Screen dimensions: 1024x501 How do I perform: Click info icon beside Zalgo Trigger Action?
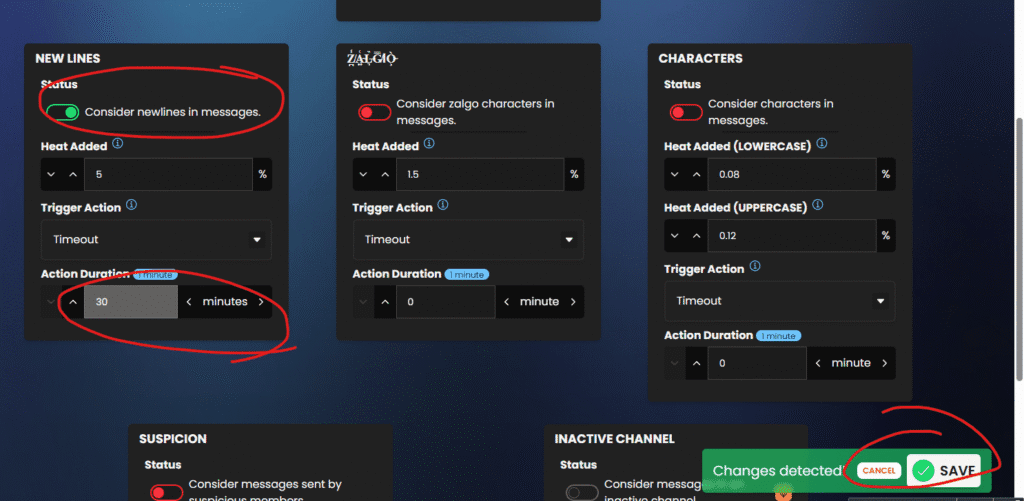pos(444,206)
